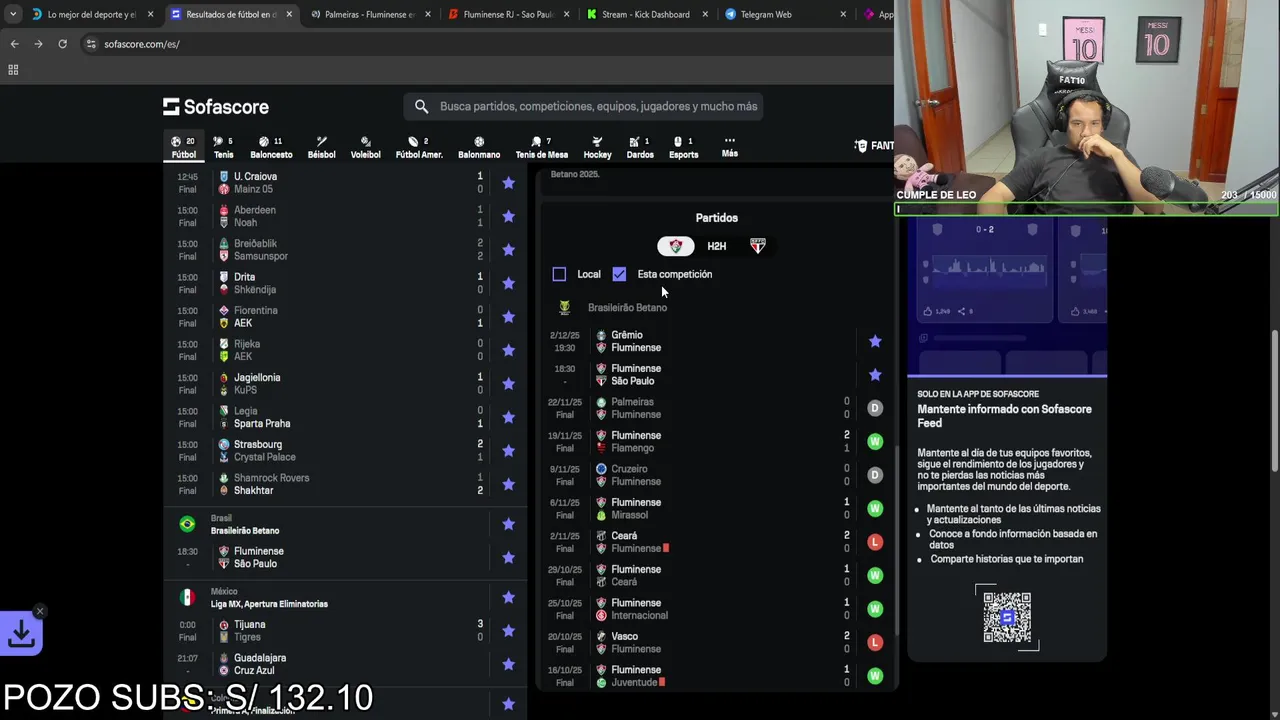Click the sofascore.com/es/ address bar
Screen dimensions: 1280x720
coord(142,44)
